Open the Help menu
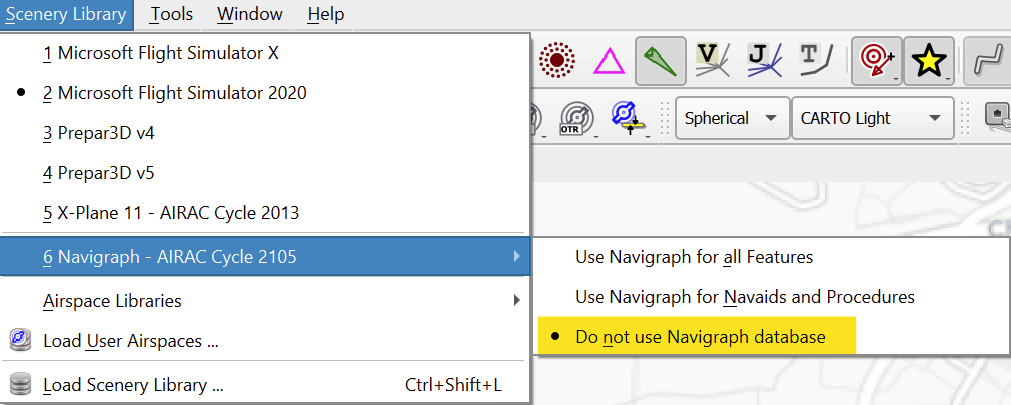This screenshot has width=1011, height=405. (326, 14)
